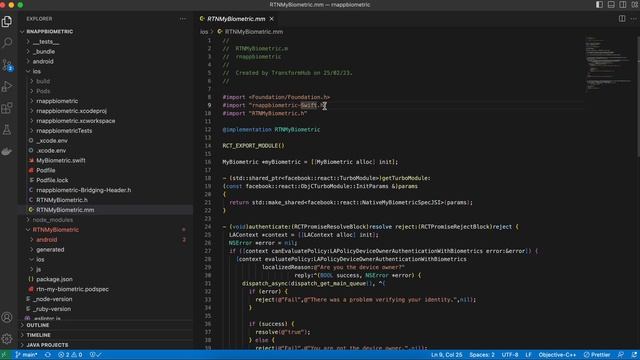Viewport: 640px width, 360px height.
Task: Toggle primary side bar layout icon
Action: tap(599, 4)
